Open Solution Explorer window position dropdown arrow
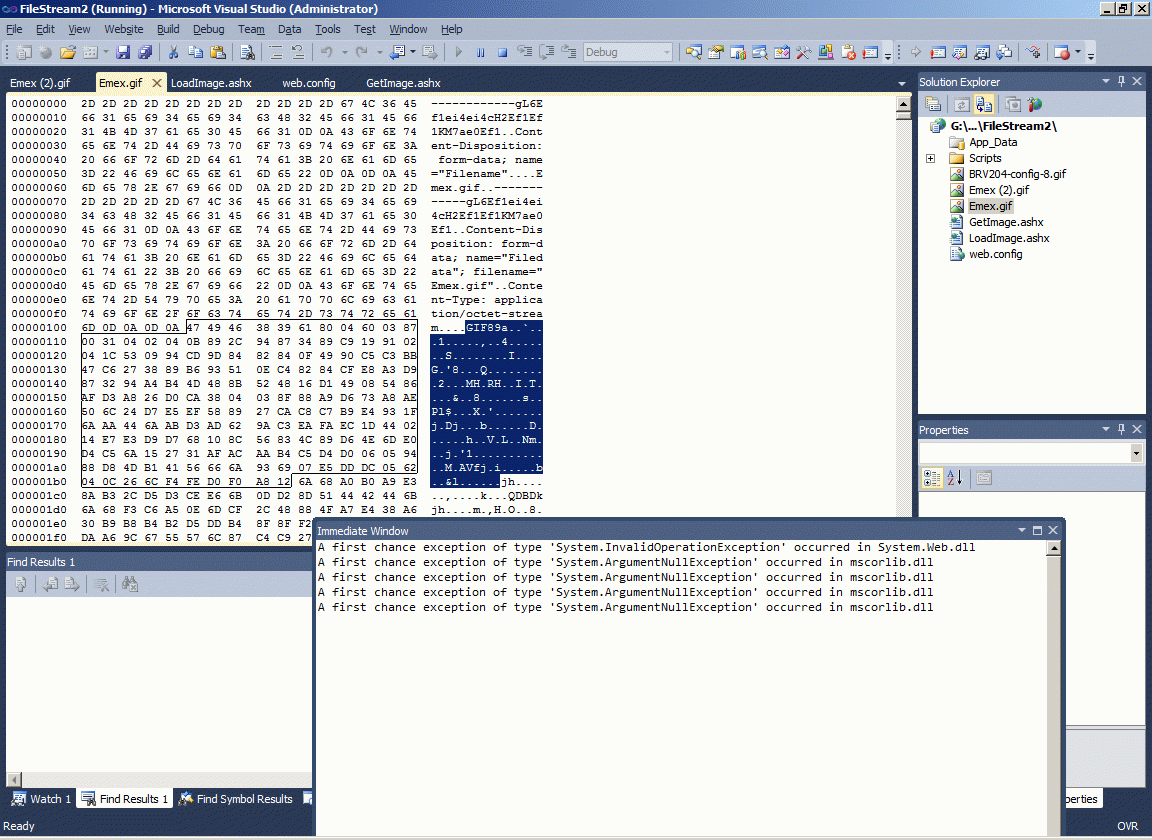Viewport: 1152px width, 840px height. 1106,81
